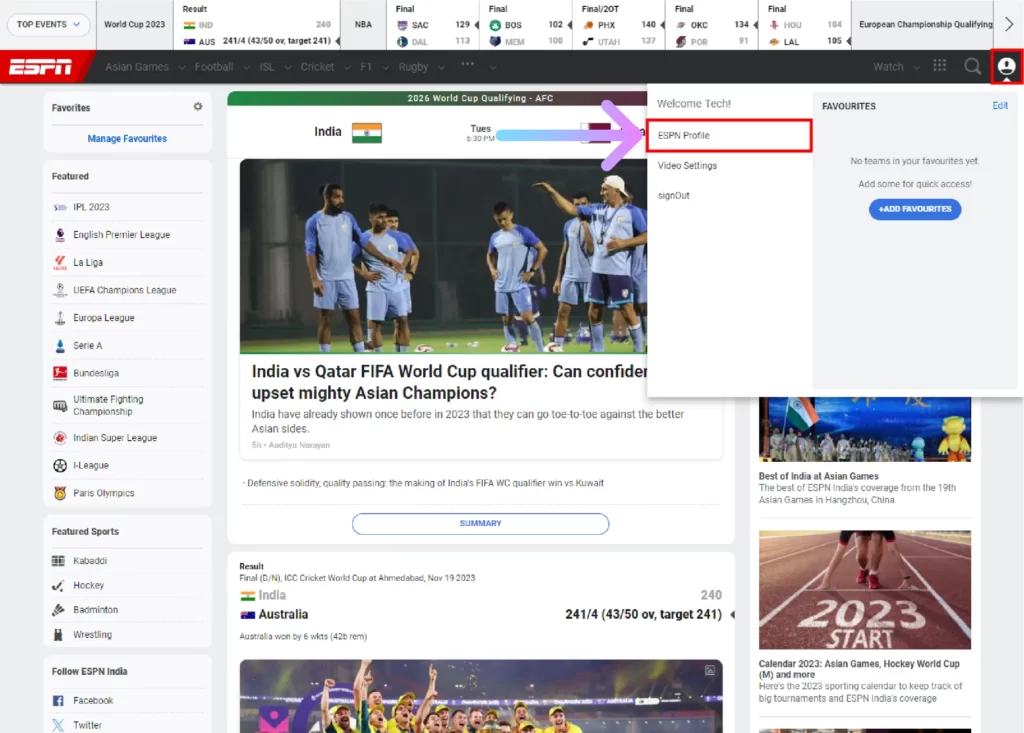The image size is (1024, 733).
Task: Click Ultimate Fighting Championship icon
Action: [60, 406]
